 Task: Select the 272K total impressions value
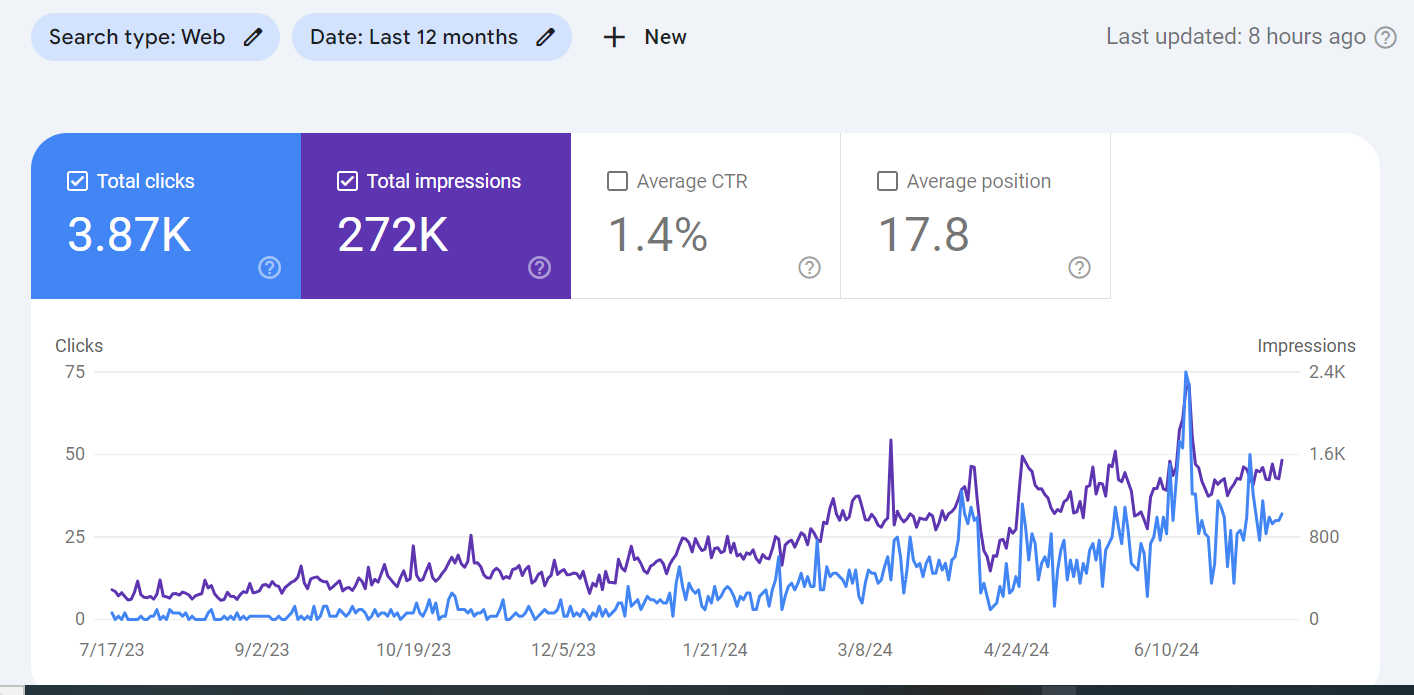point(392,235)
